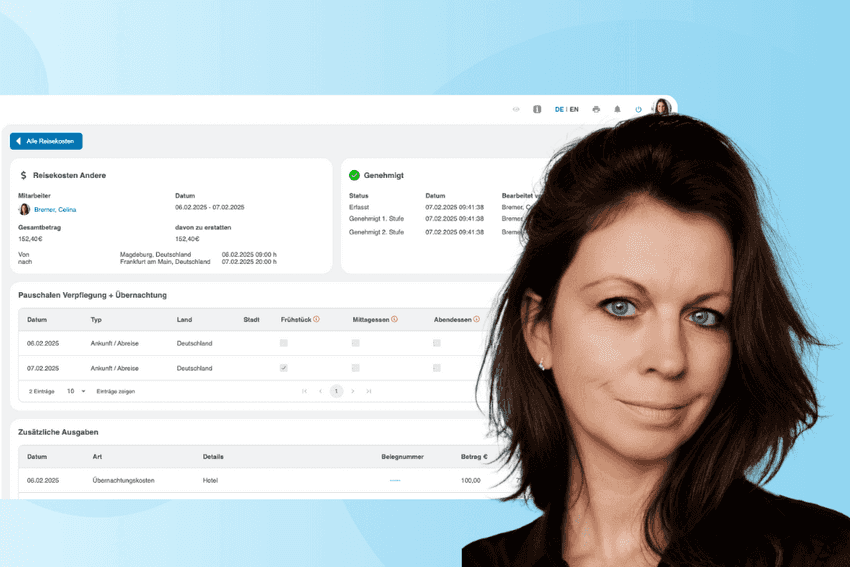This screenshot has height=567, width=850.
Task: Click the Hotel details cell
Action: tap(210, 480)
